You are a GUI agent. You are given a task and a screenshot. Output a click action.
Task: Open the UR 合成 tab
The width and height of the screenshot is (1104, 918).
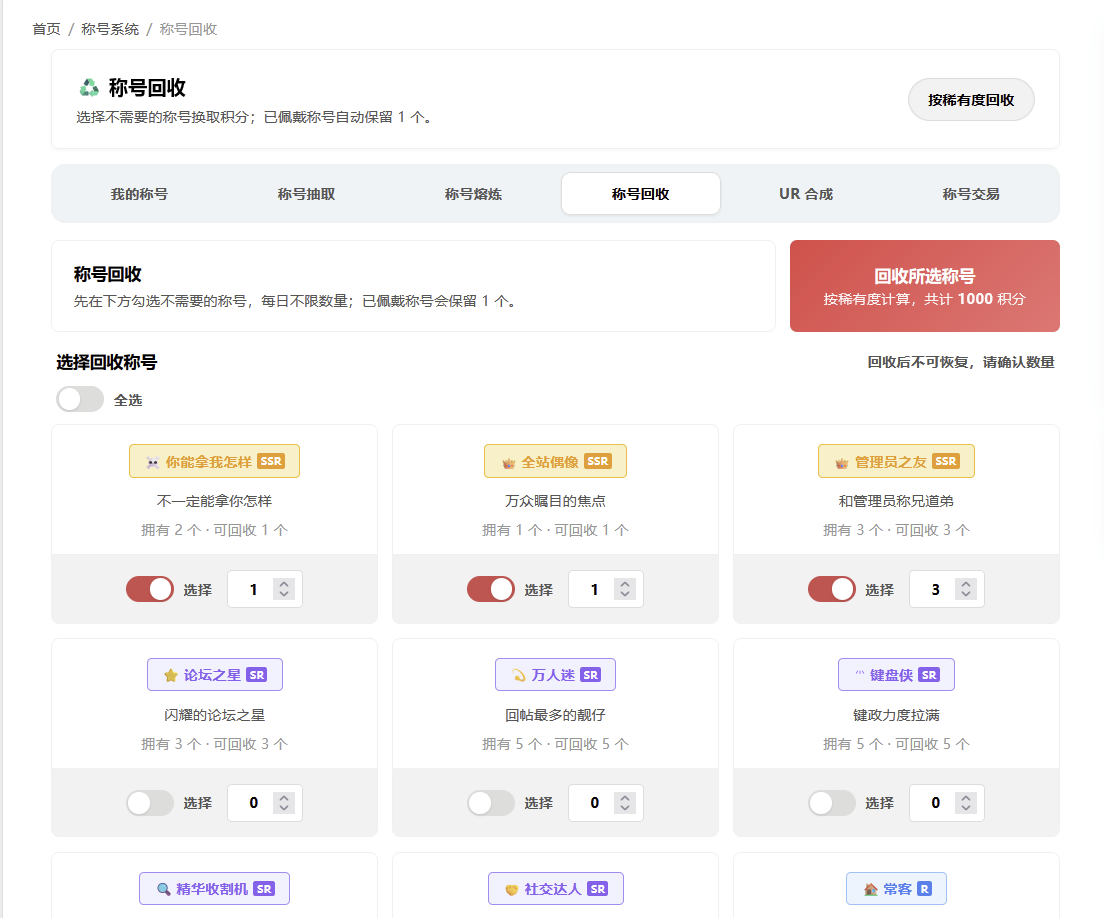pos(806,194)
